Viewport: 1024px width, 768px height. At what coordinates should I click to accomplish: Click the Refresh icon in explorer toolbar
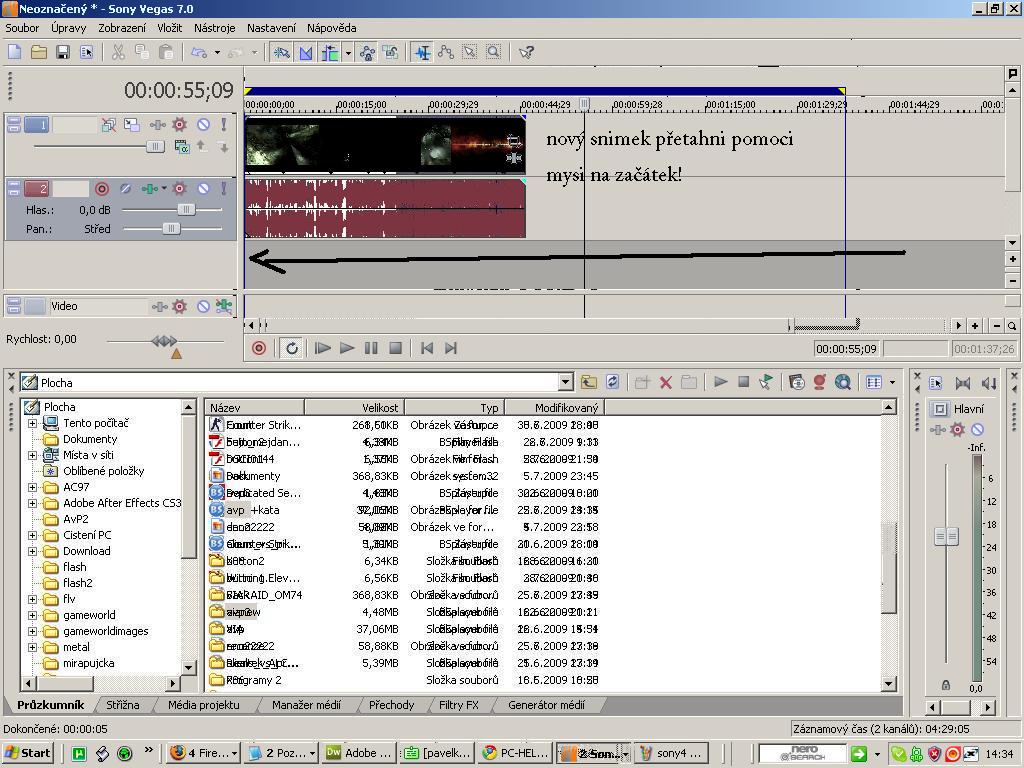pos(612,382)
